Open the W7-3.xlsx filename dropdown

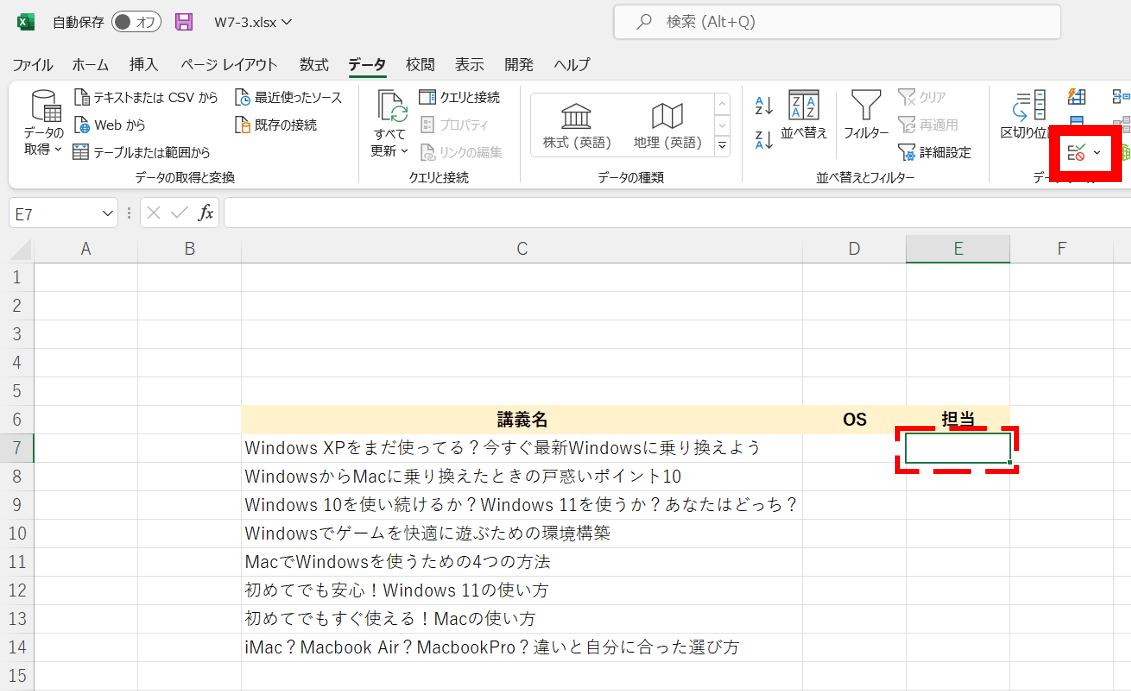[286, 22]
